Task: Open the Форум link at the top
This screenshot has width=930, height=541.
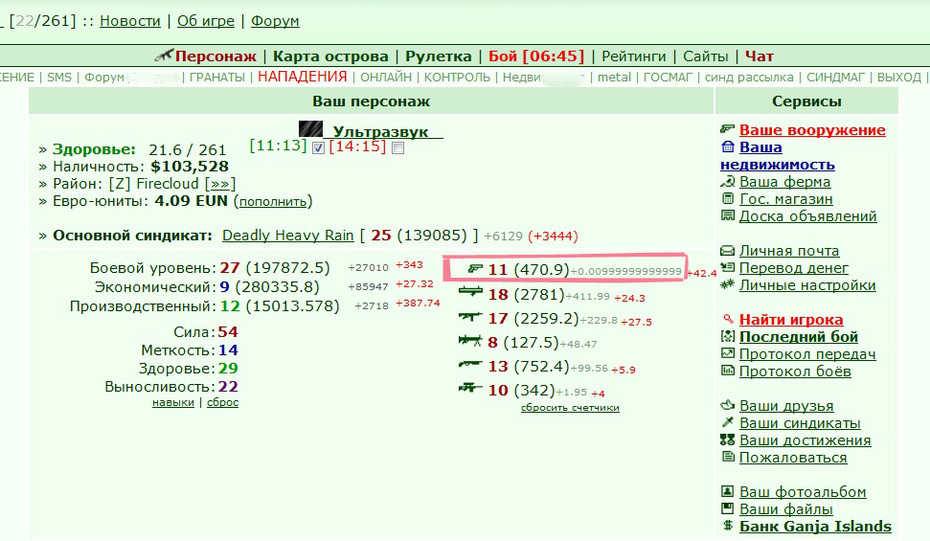Action: pos(275,21)
